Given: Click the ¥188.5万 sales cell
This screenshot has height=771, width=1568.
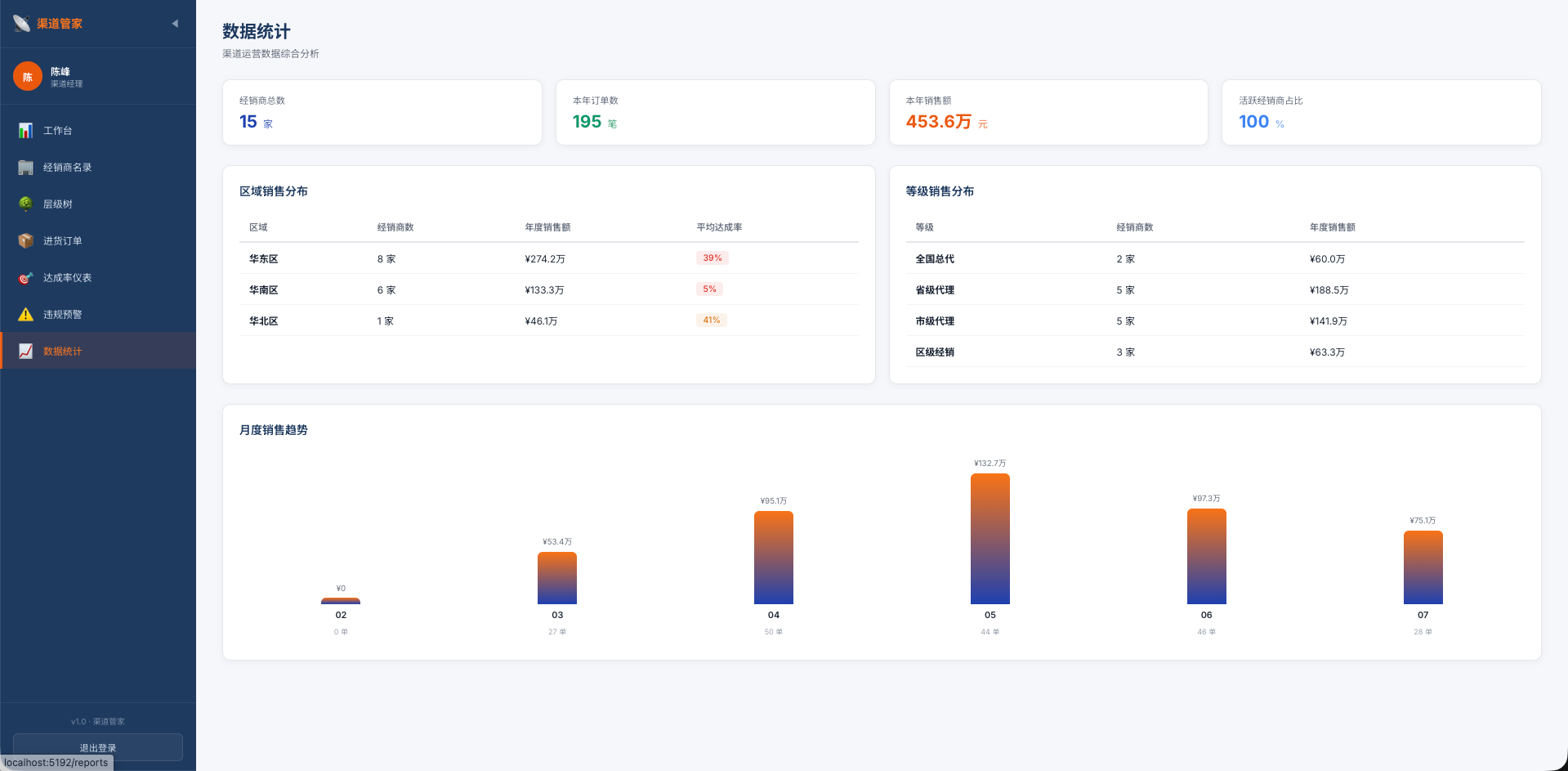Looking at the screenshot, I should click(1329, 290).
